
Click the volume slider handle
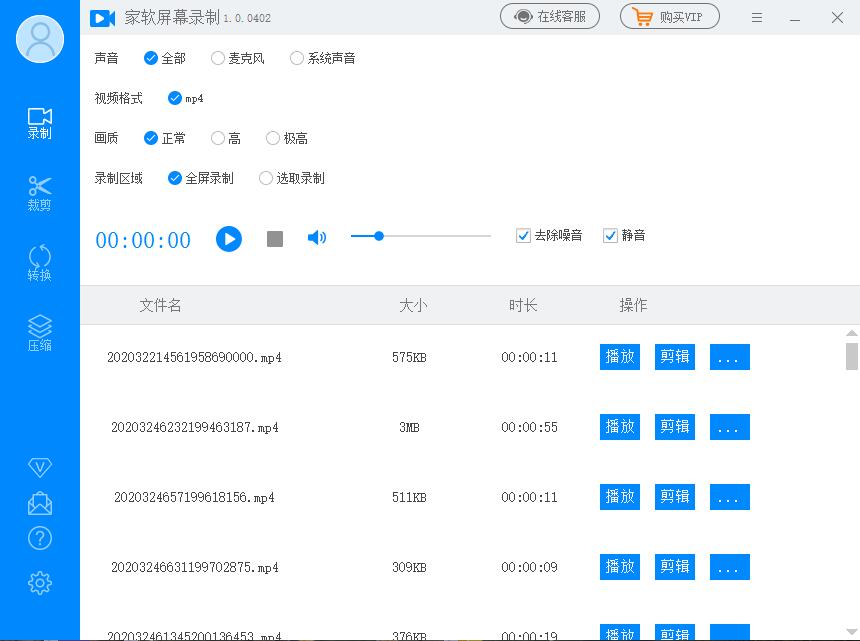(379, 236)
